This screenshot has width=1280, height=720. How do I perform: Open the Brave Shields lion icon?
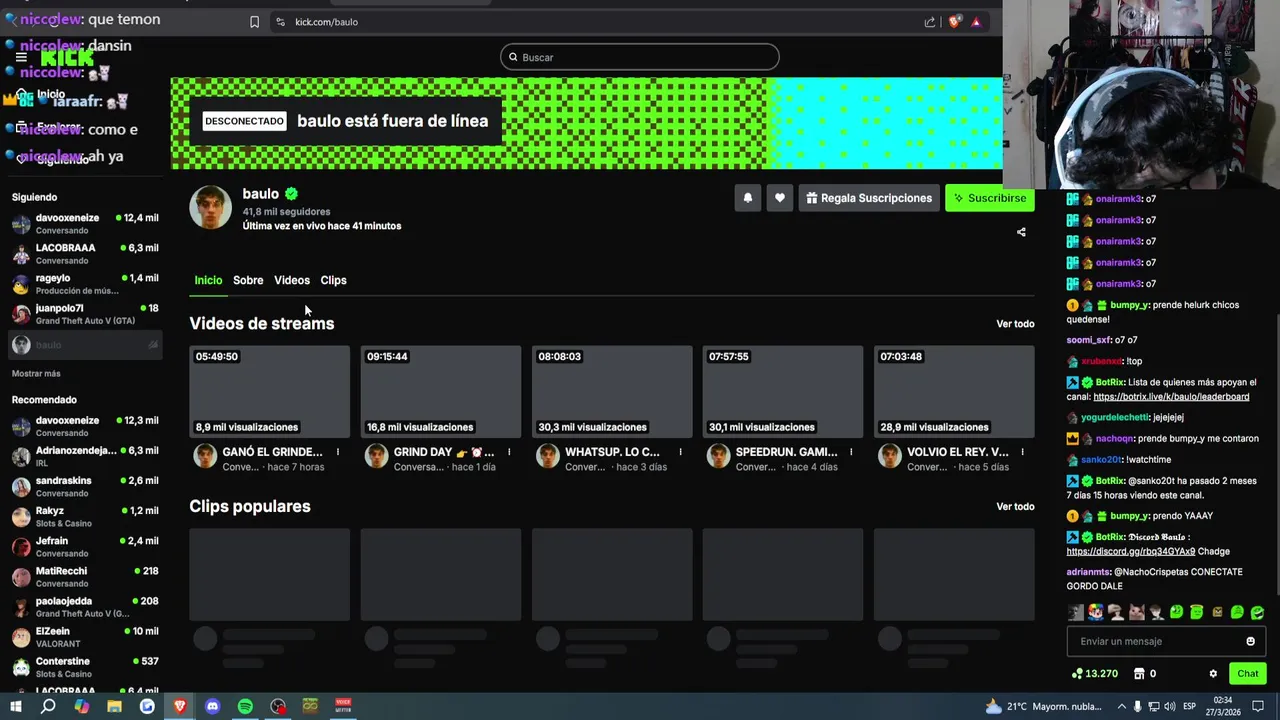[x=953, y=22]
